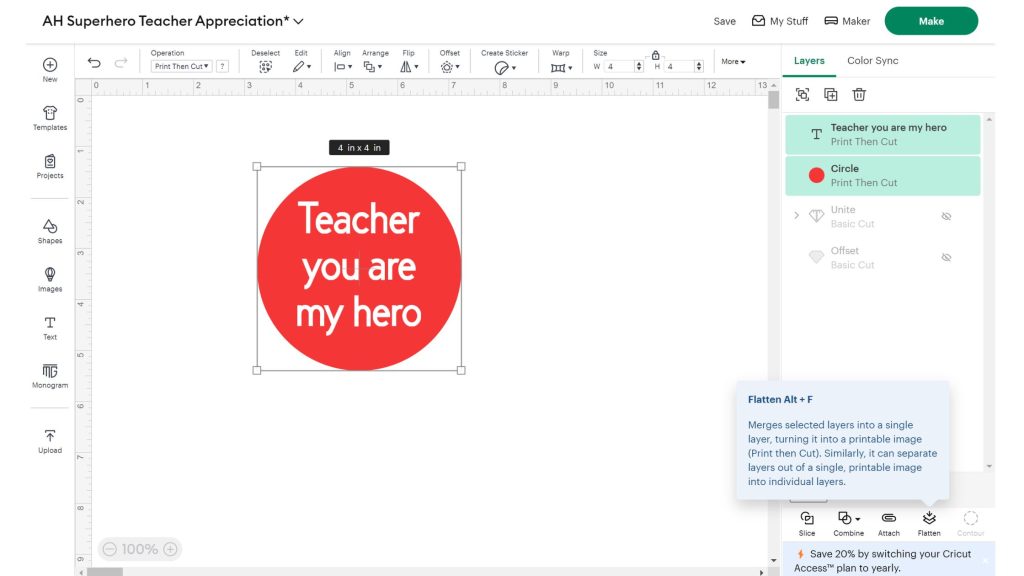
Task: Click the red Circle layer color swatch
Action: coord(816,175)
